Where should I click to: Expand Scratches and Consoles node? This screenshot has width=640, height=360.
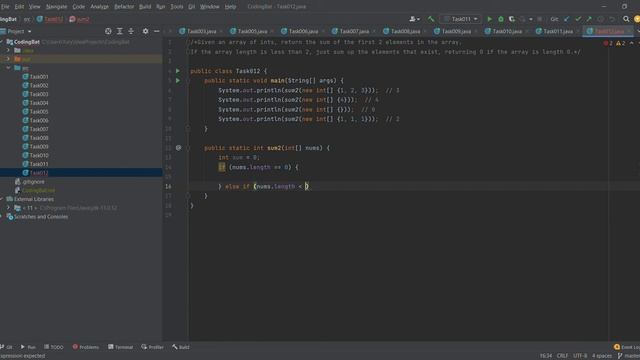click(x=2, y=216)
